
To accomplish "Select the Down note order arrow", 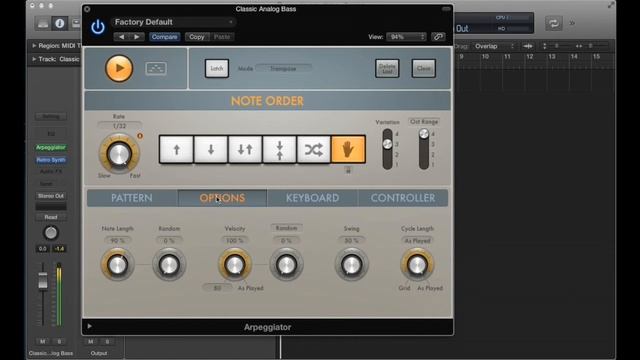I will [x=211, y=149].
